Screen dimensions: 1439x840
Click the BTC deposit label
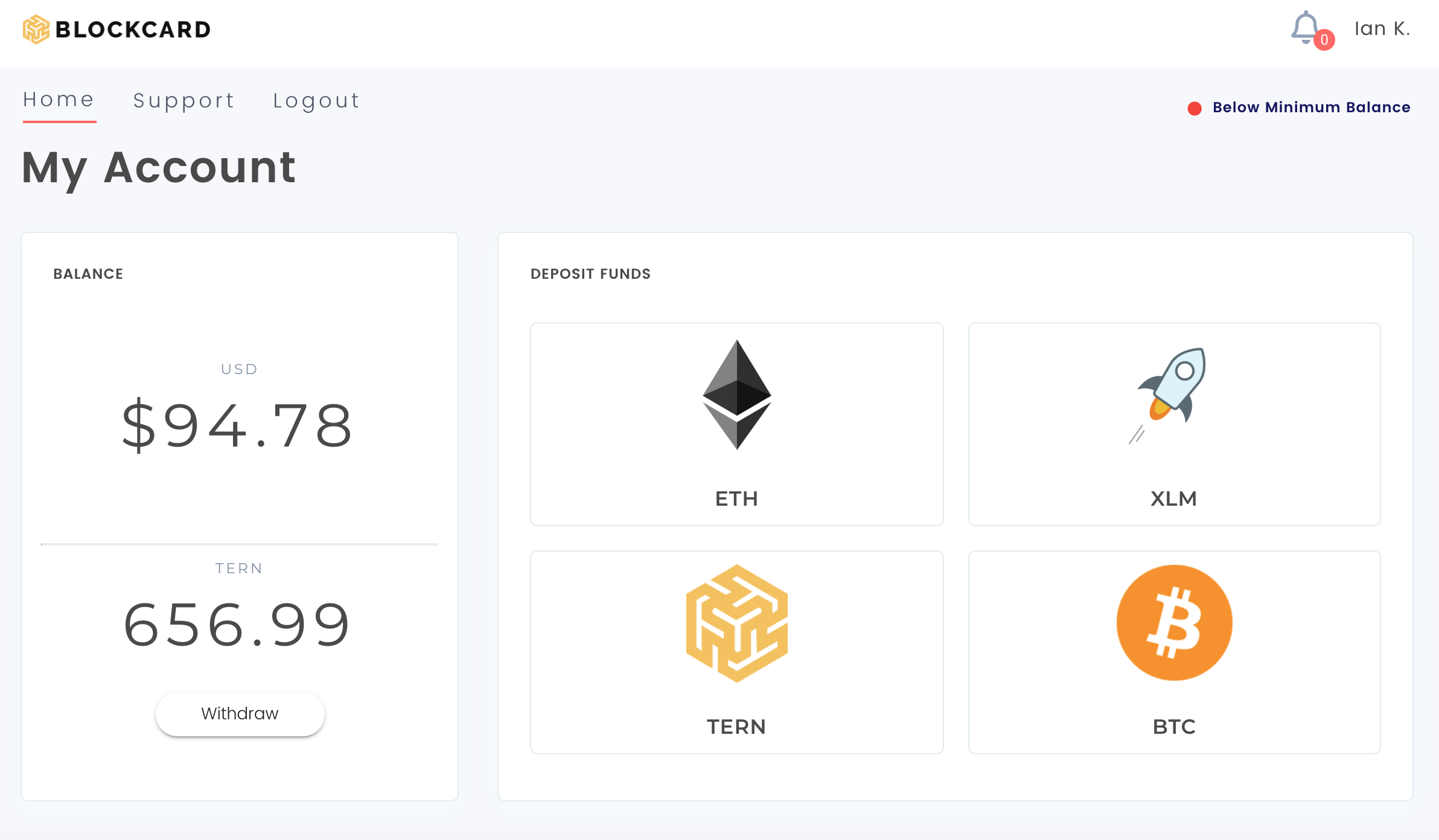coord(1174,727)
